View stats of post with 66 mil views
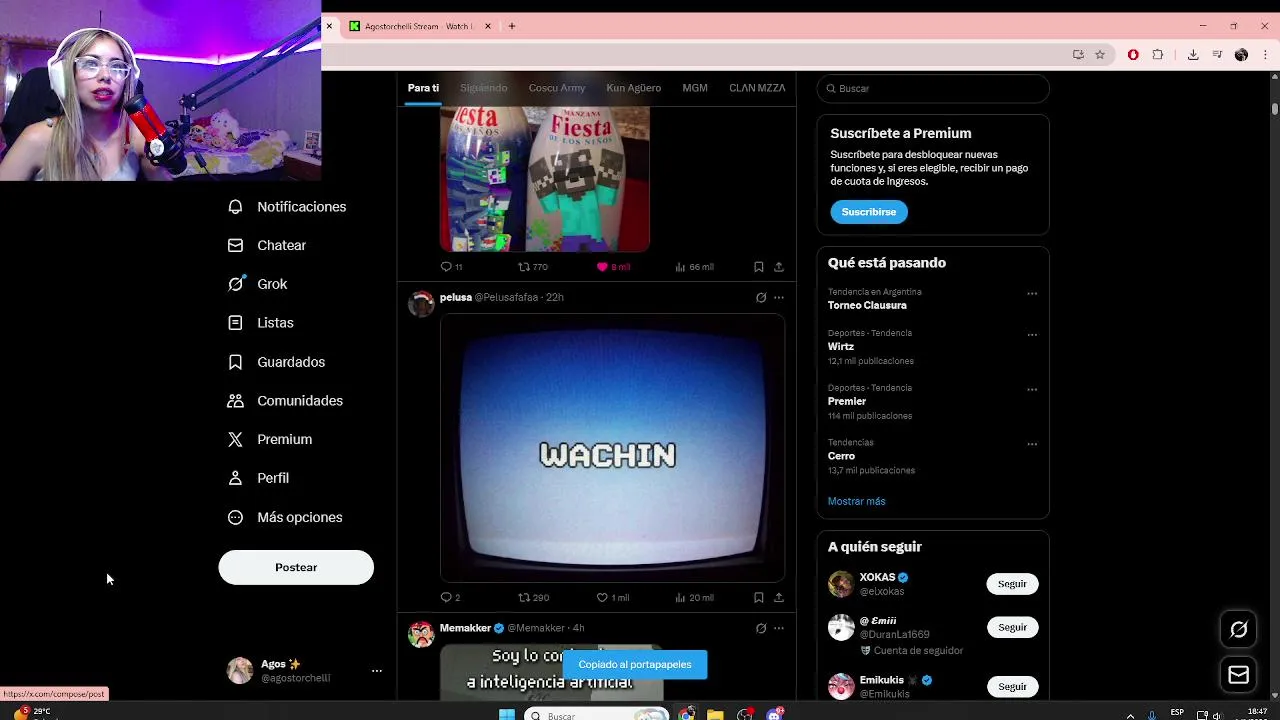1280x720 pixels. click(x=694, y=267)
